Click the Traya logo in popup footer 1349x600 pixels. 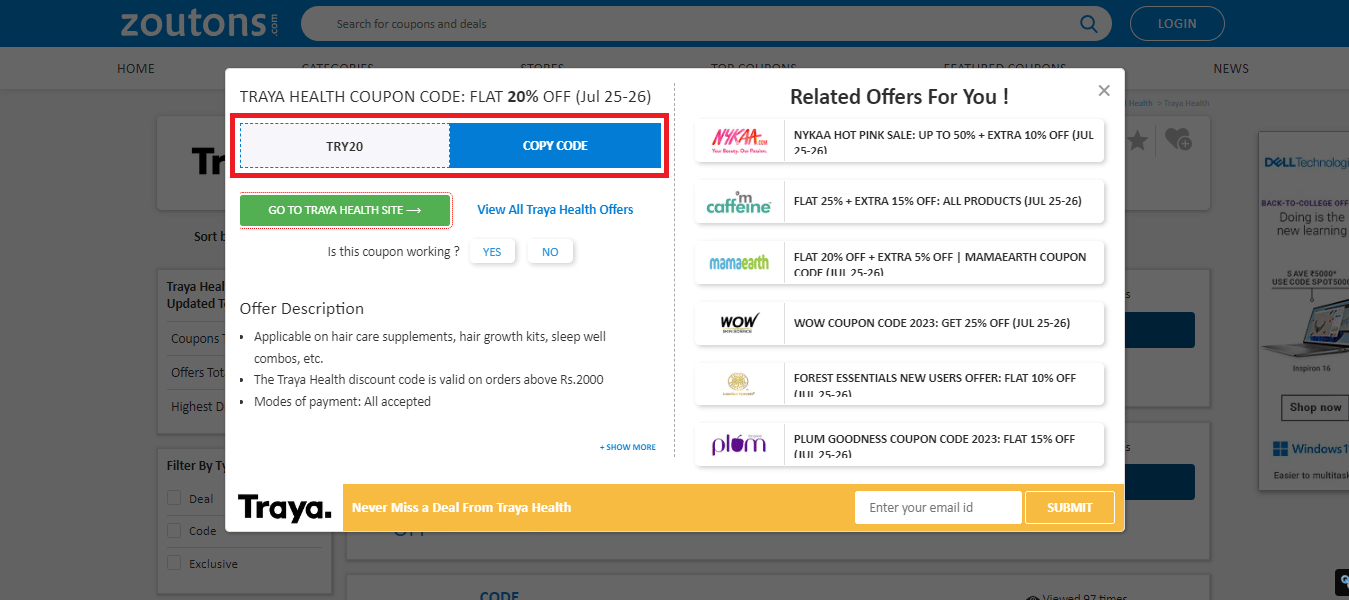coord(285,508)
